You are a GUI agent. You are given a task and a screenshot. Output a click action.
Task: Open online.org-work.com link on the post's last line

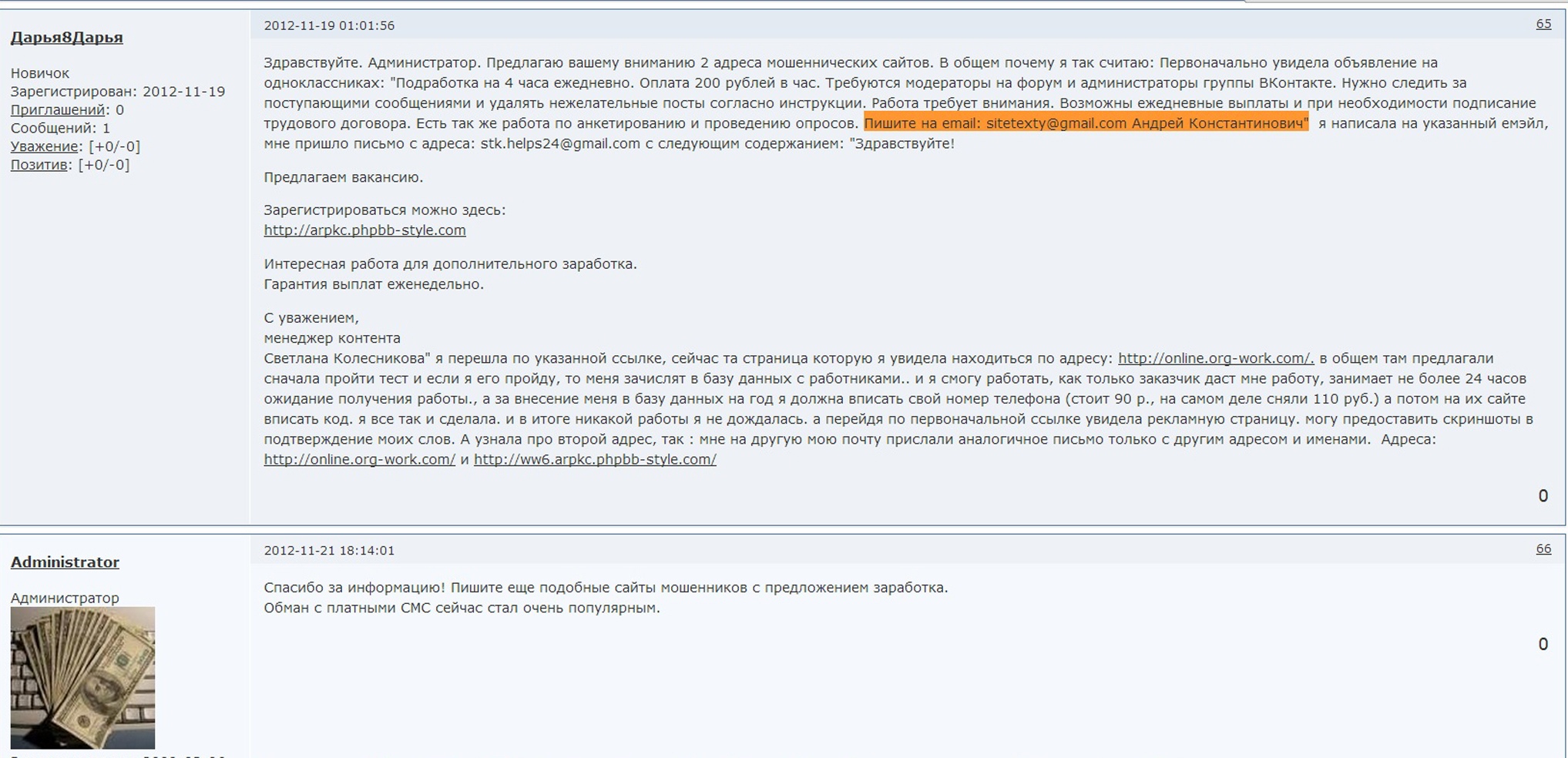pos(359,459)
